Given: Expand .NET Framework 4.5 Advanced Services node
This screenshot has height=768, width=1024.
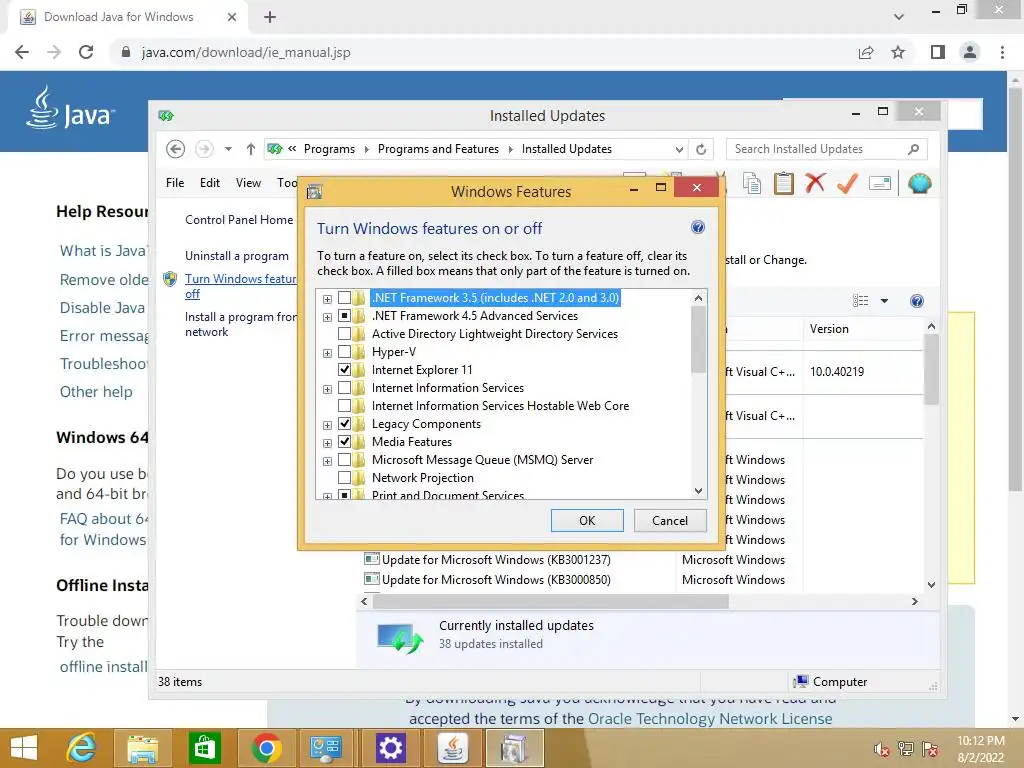Looking at the screenshot, I should tap(327, 317).
